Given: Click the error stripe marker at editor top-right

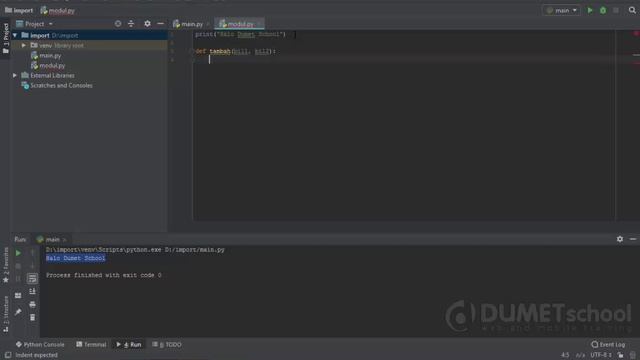Looking at the screenshot, I should (x=636, y=33).
